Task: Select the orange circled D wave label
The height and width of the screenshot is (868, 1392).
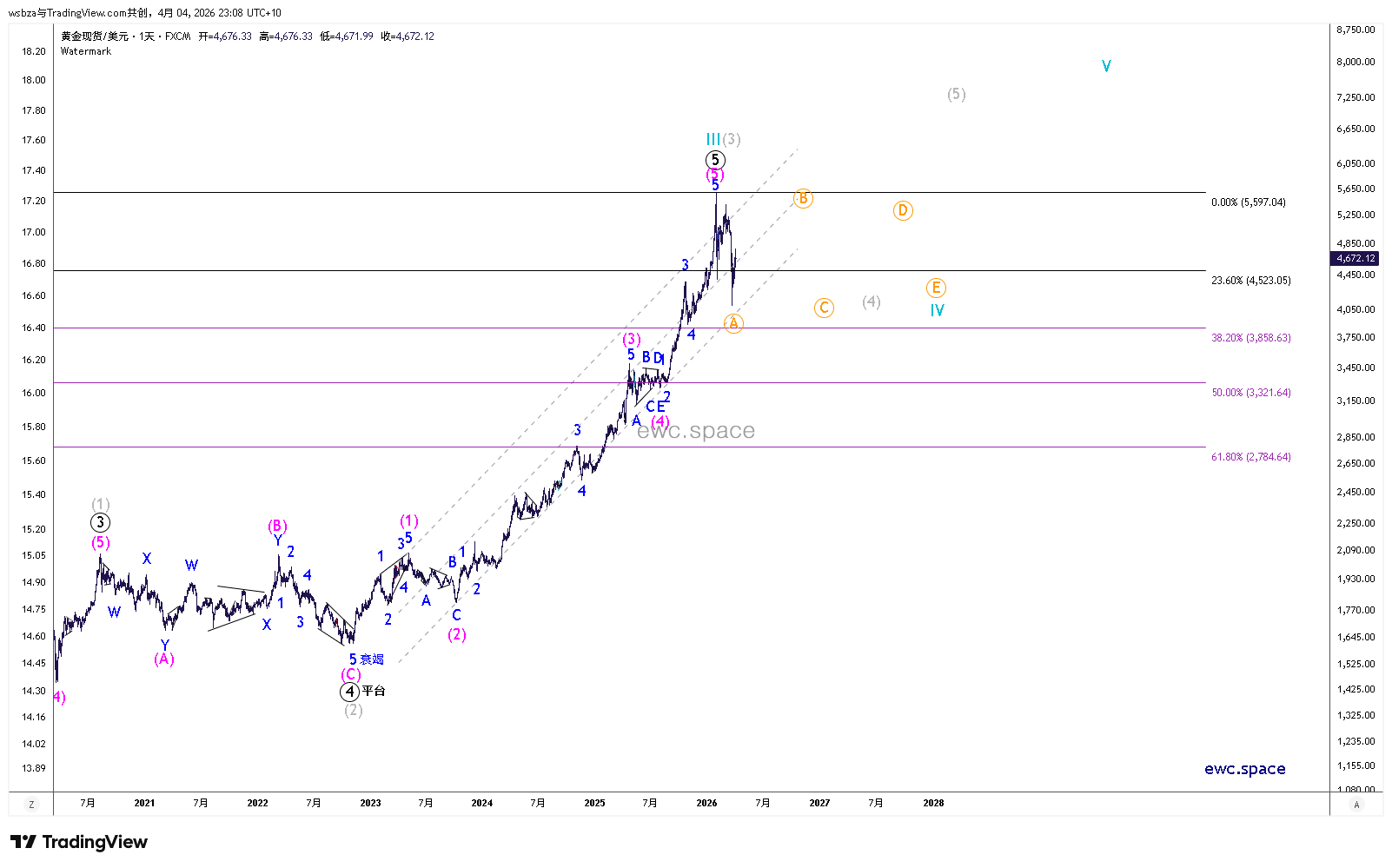Action: [x=903, y=210]
